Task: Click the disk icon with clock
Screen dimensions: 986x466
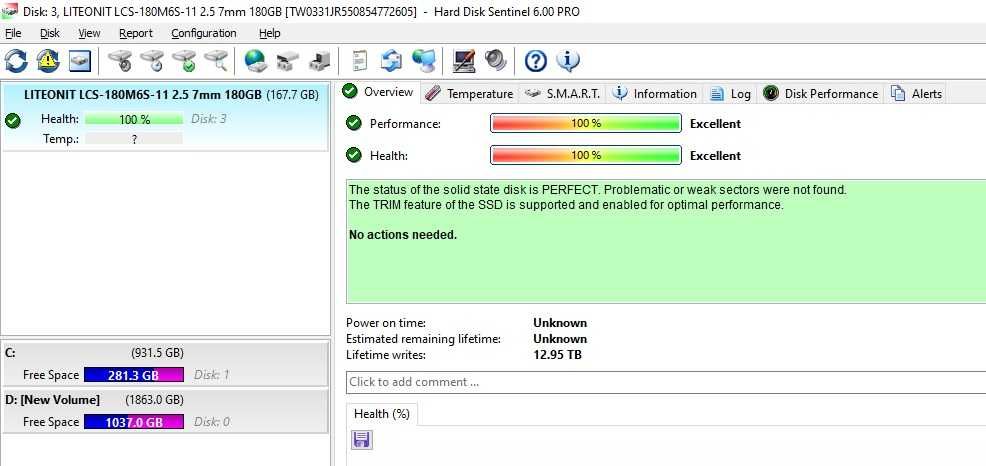Action: pyautogui.click(x=152, y=60)
